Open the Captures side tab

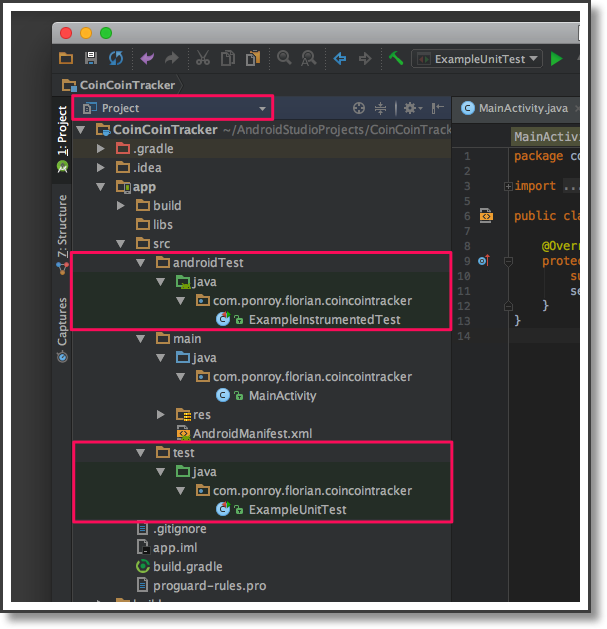tap(62, 322)
